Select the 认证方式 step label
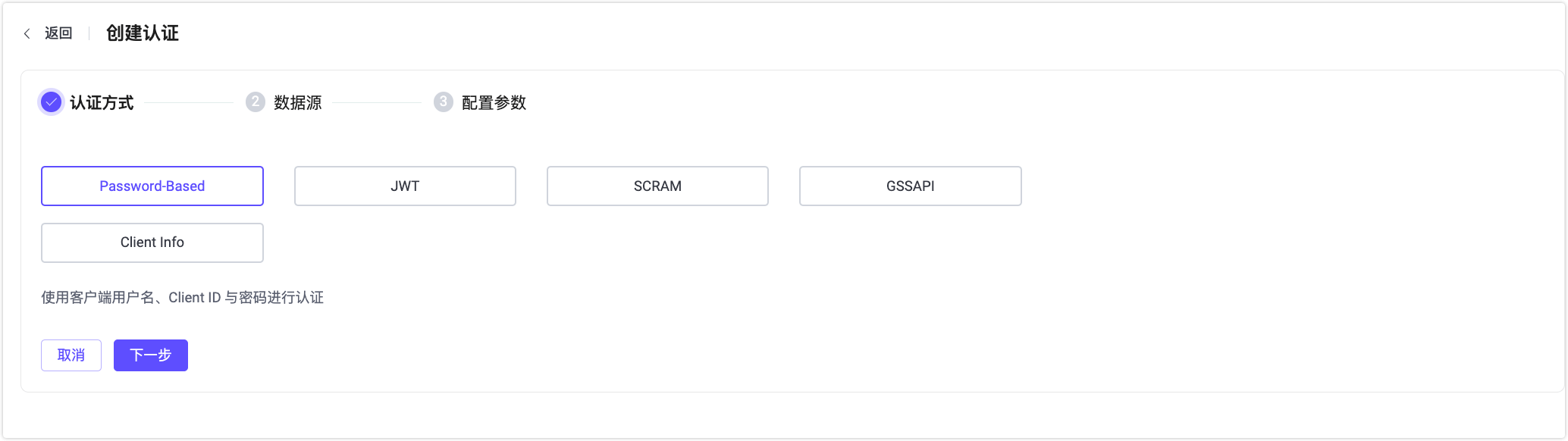Viewport: 1568px width, 441px height. 102,103
